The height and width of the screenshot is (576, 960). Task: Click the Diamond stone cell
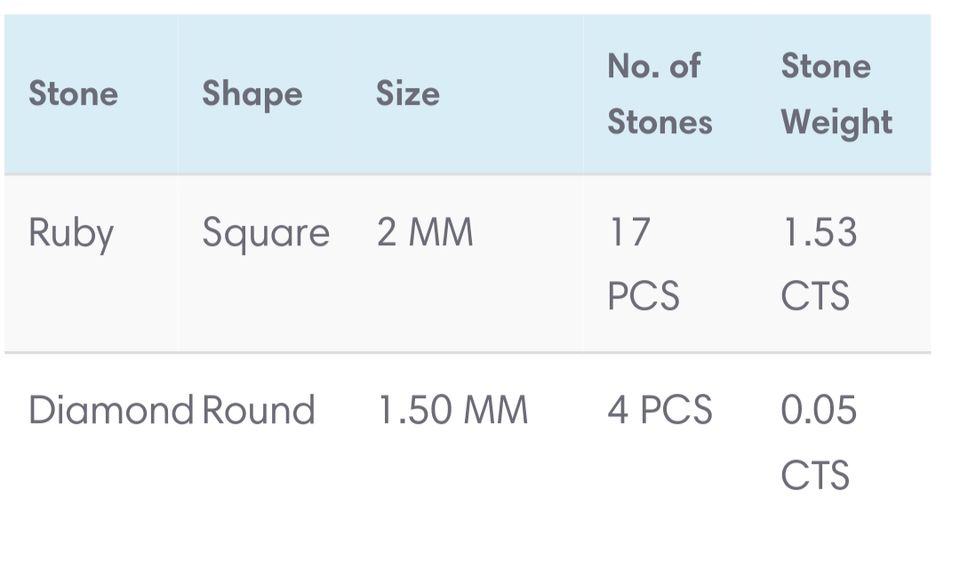pyautogui.click(x=110, y=411)
